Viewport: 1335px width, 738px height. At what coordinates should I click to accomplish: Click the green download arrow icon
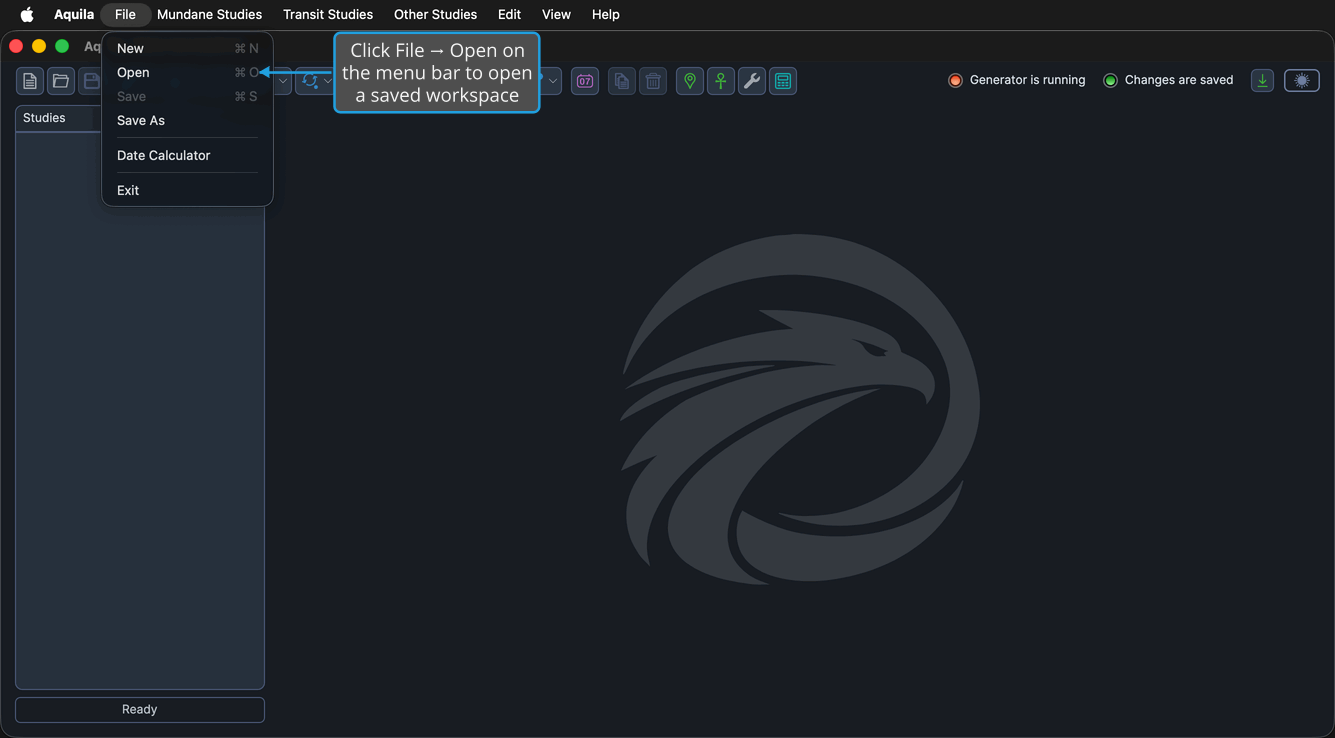tap(1262, 81)
